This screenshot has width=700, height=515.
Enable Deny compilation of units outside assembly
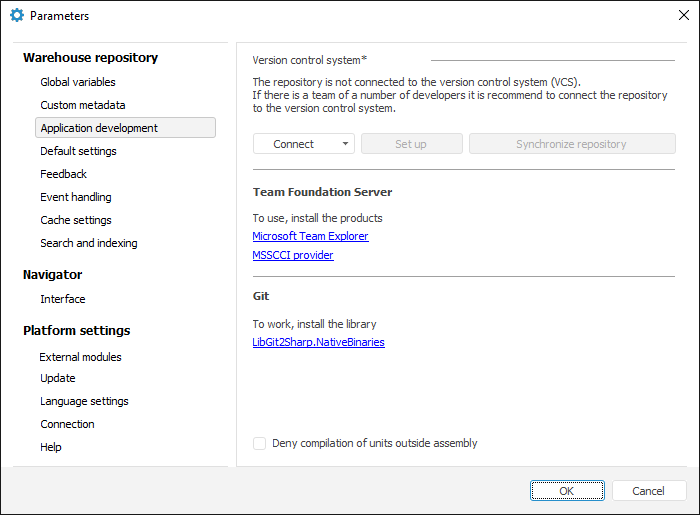(260, 443)
